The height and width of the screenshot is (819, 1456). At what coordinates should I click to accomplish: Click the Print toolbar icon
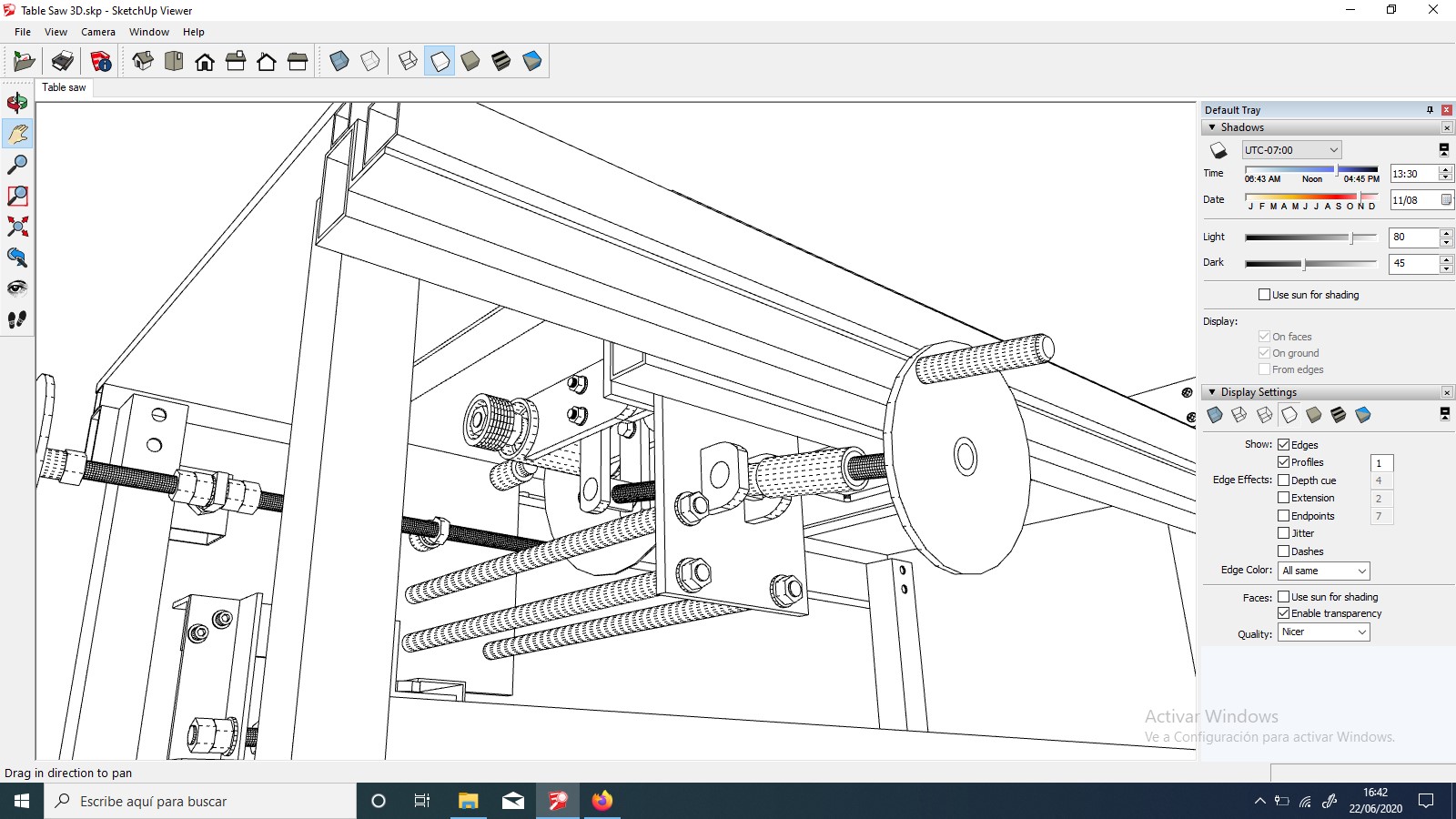pyautogui.click(x=62, y=62)
